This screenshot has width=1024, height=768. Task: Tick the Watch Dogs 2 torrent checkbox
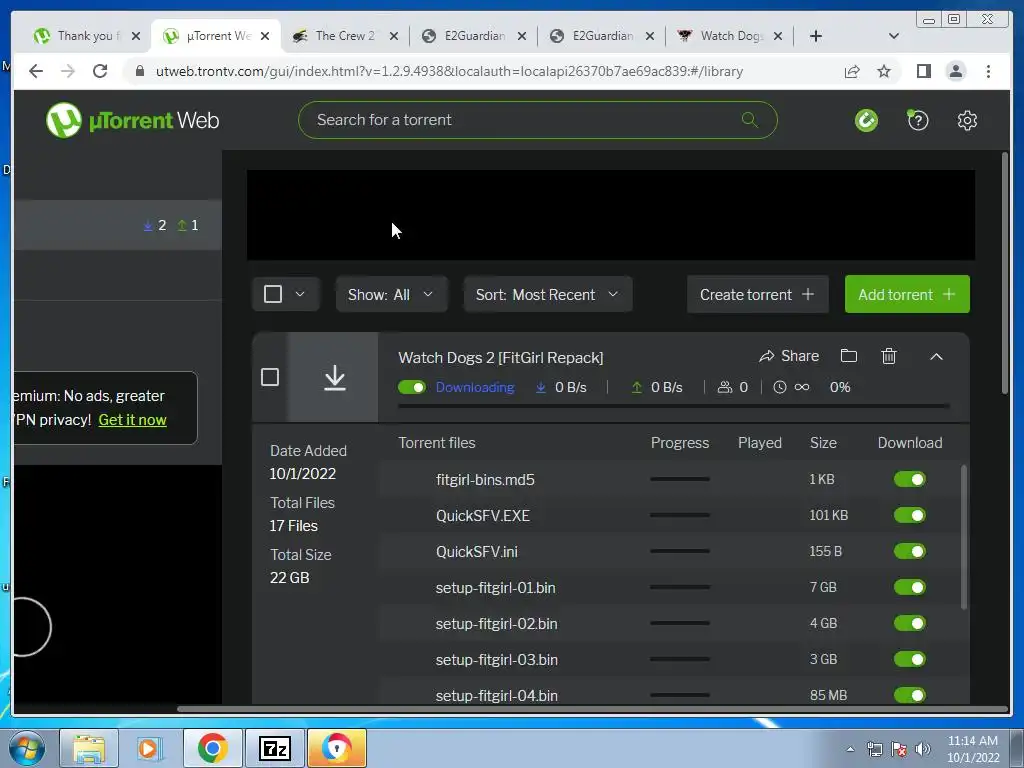click(x=270, y=377)
